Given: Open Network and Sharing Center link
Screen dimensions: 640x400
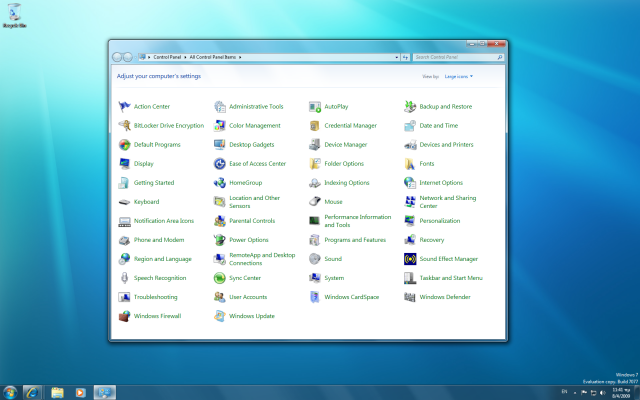Looking at the screenshot, I should [x=448, y=202].
